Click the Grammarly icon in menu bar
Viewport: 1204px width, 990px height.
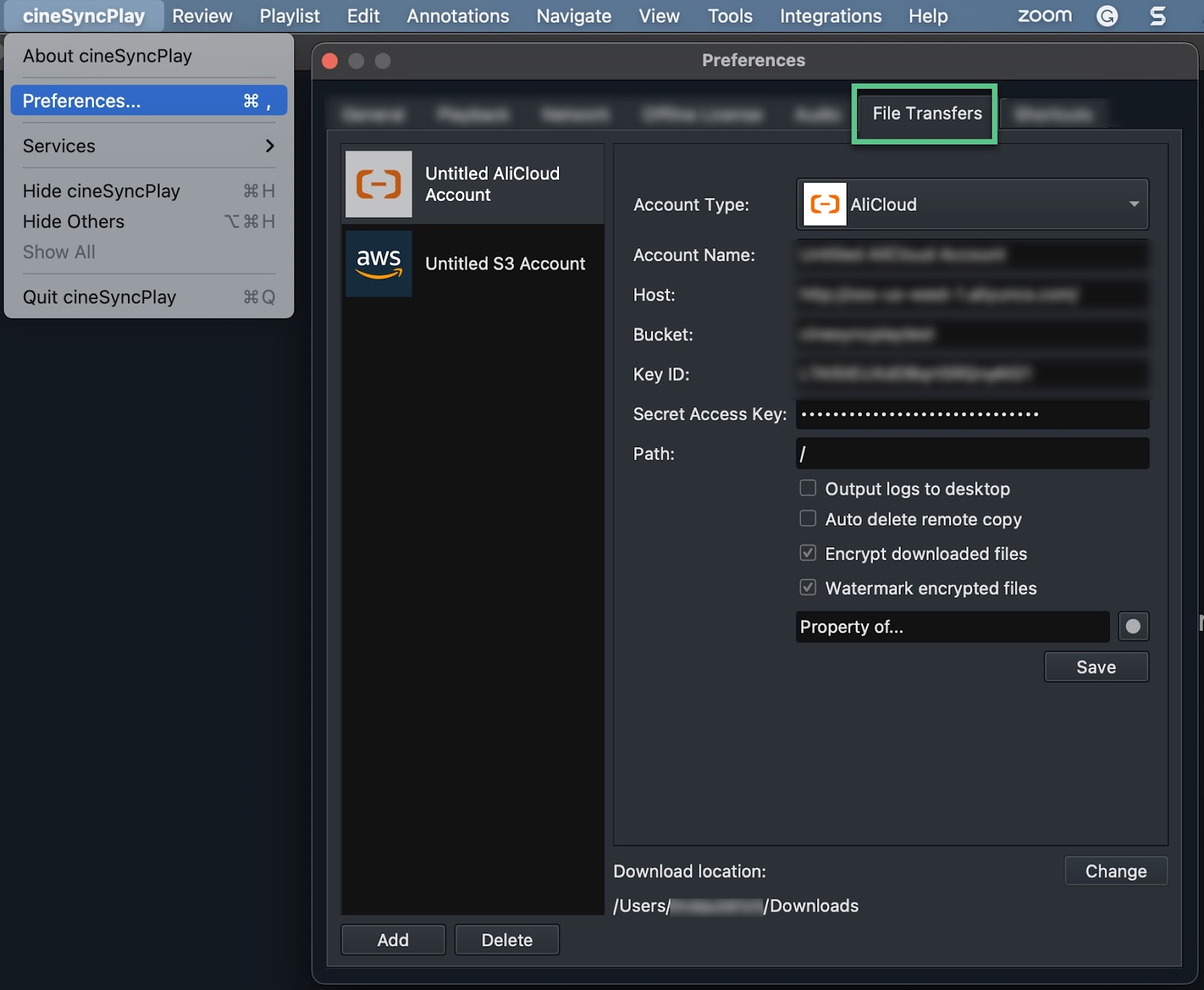tap(1107, 16)
